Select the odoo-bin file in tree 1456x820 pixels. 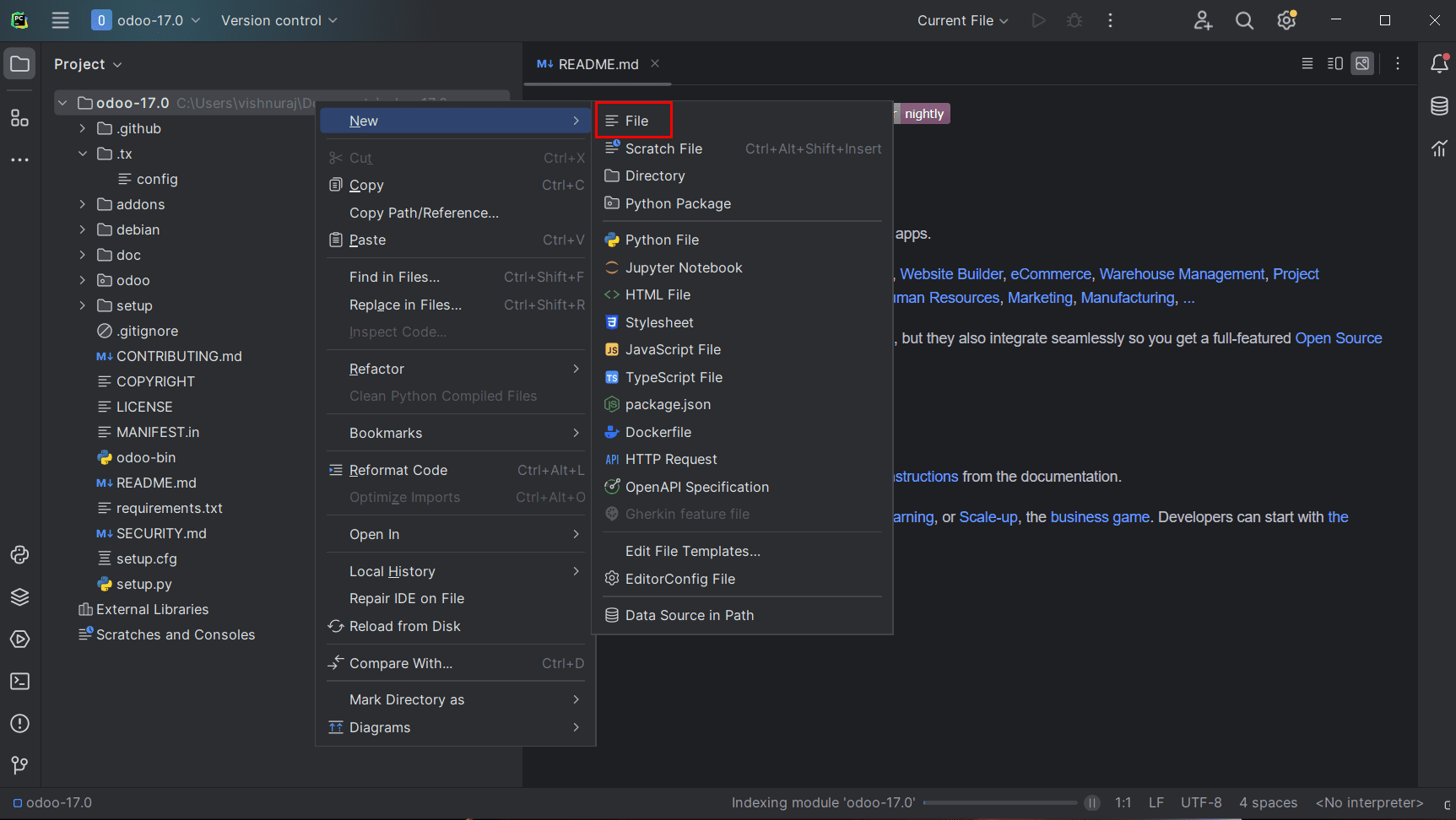tap(146, 457)
